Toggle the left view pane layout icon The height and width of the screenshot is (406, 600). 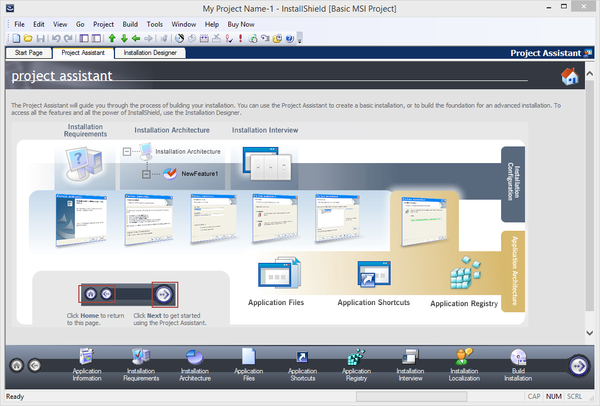pos(84,38)
